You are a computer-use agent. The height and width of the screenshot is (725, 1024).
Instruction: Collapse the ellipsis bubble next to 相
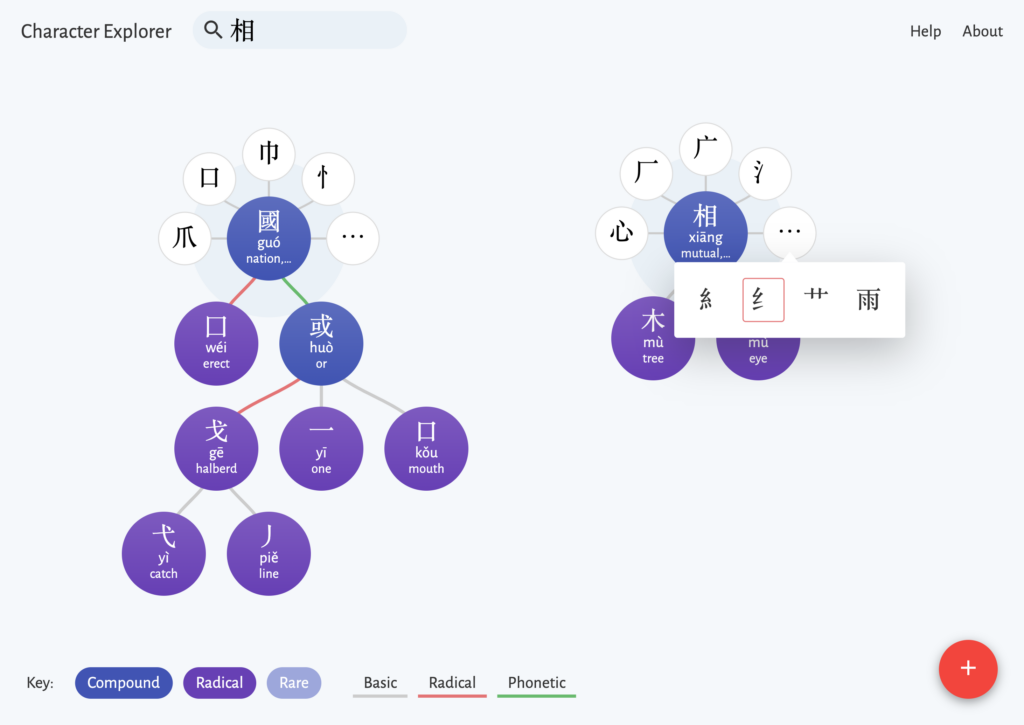pos(790,233)
